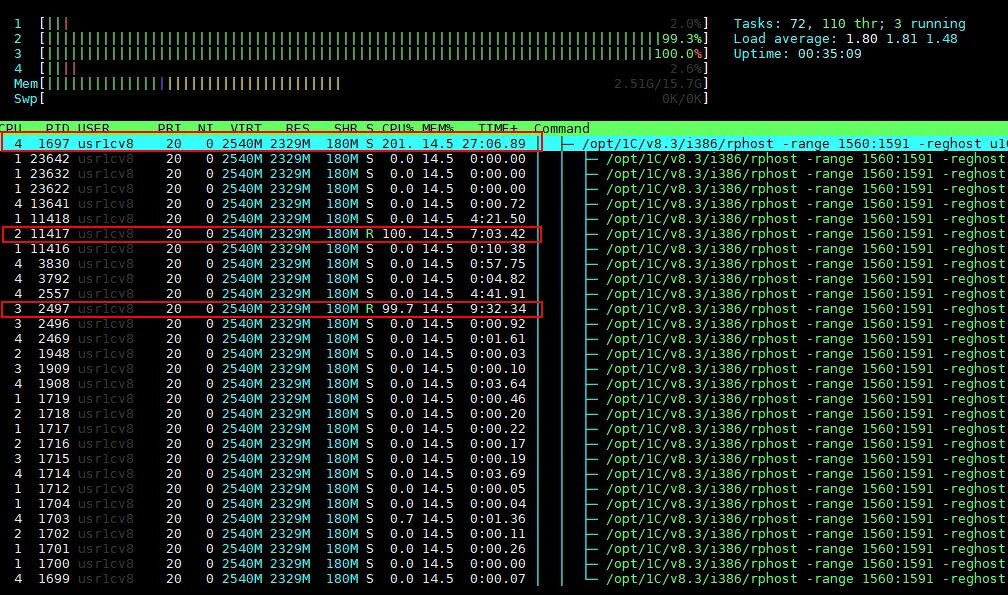
Task: Click the Tasks: 72, 110 thr line
Action: coord(849,23)
